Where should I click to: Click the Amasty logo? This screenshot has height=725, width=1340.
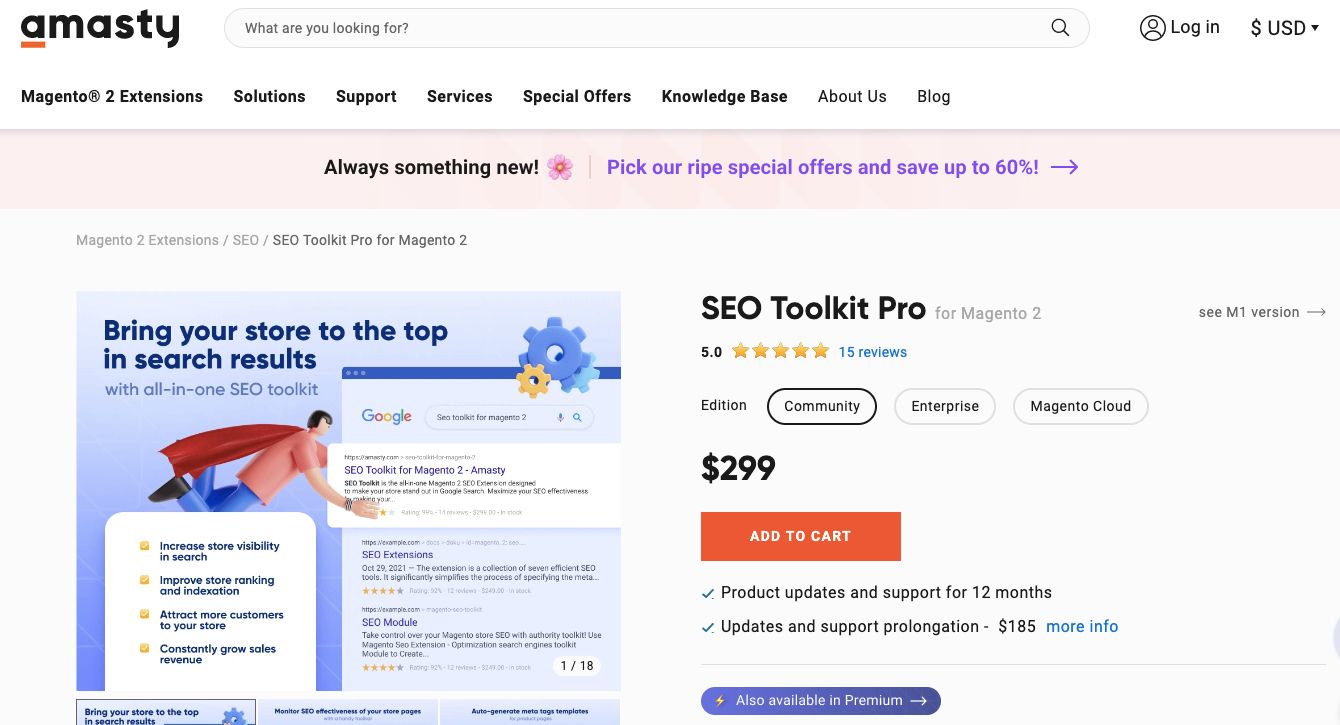[99, 29]
